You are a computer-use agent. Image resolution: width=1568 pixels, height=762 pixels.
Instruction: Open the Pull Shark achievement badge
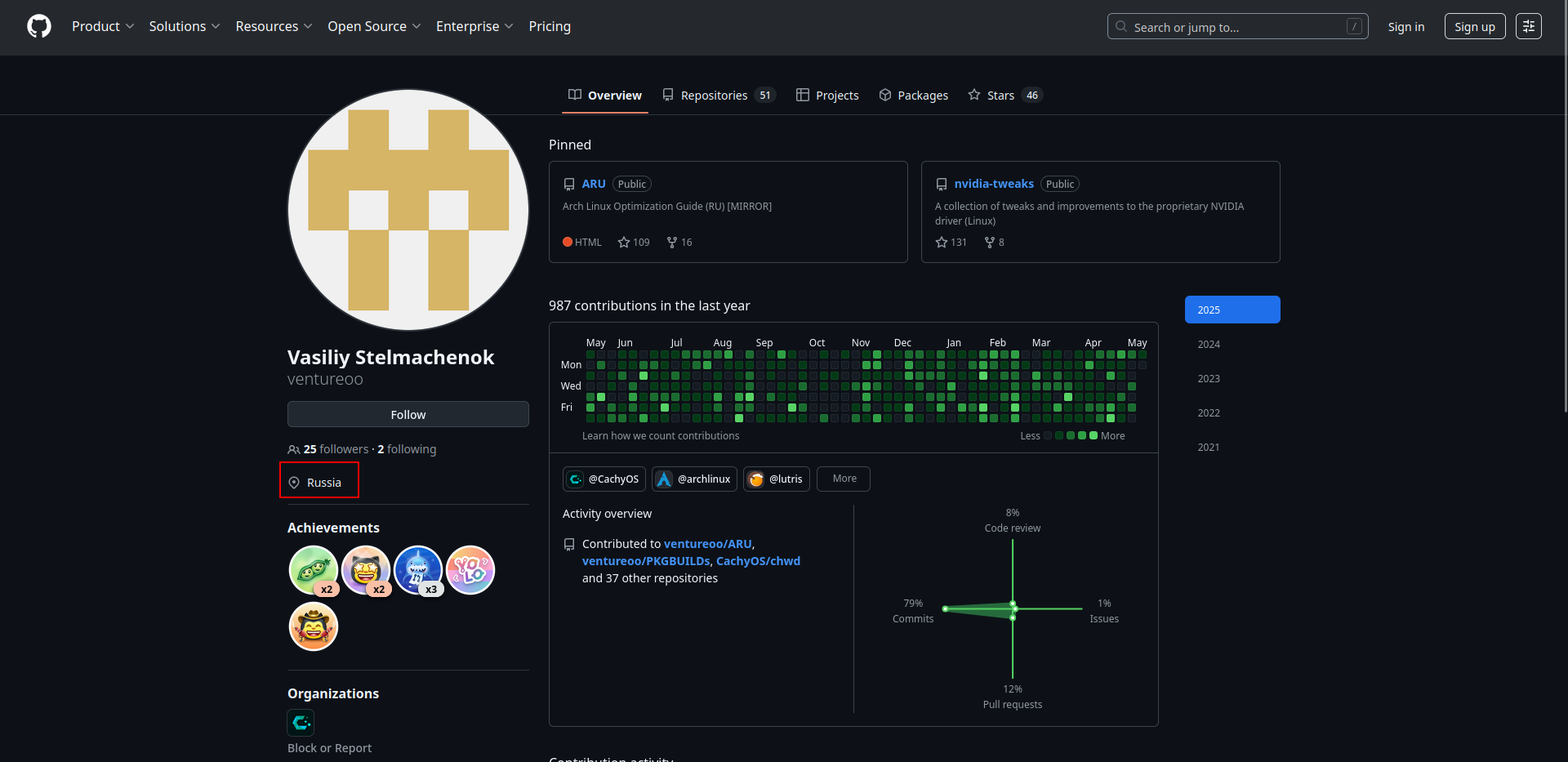click(x=417, y=570)
